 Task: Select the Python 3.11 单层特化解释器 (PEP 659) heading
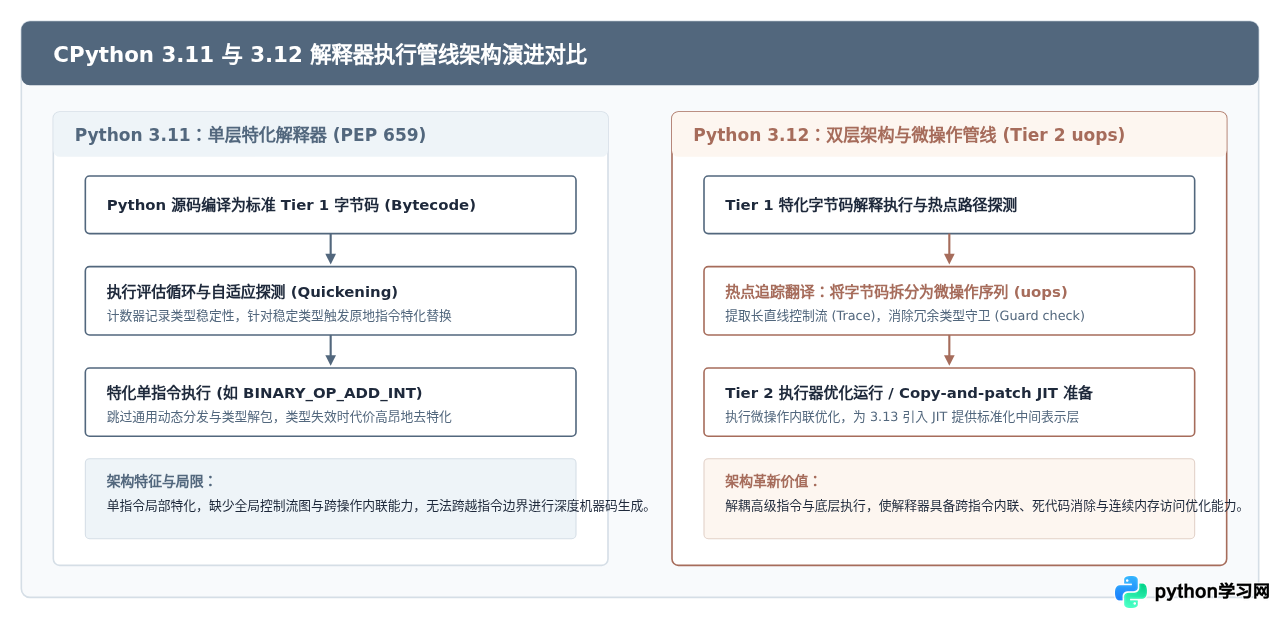(251, 135)
